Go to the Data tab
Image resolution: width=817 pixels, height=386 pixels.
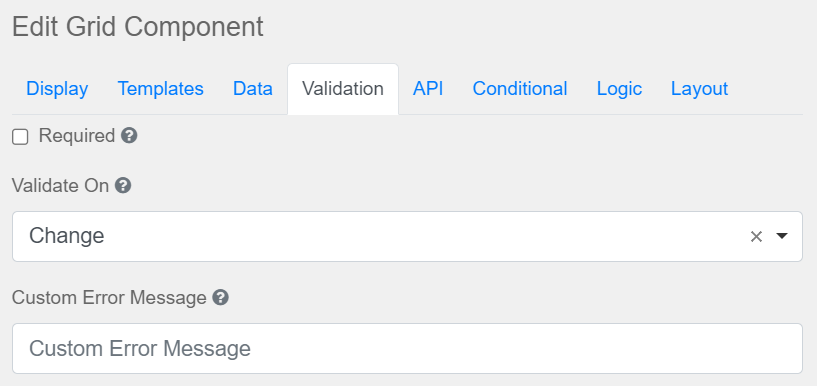(x=253, y=89)
